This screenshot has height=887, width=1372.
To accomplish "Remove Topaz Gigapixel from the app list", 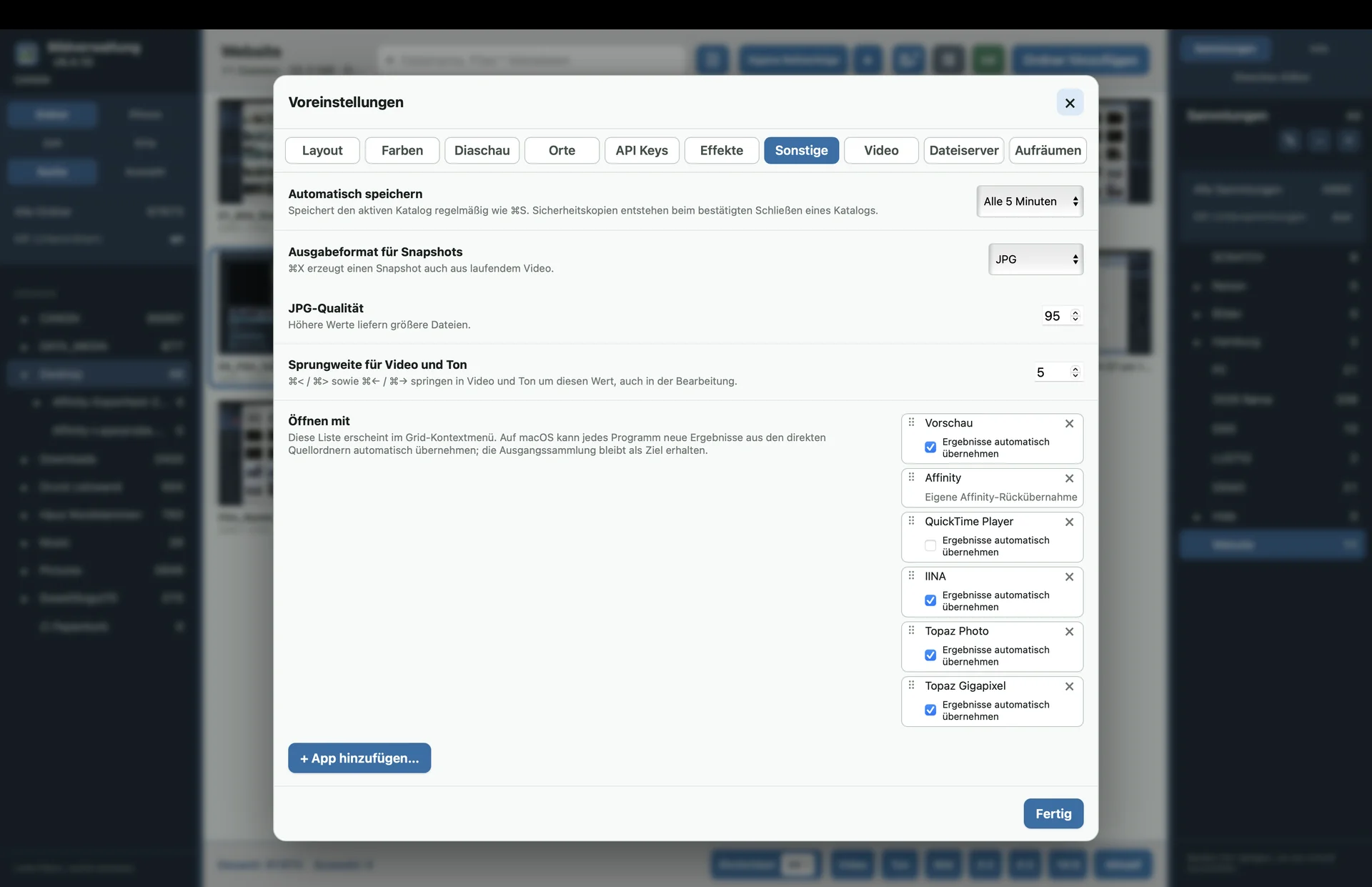I will (x=1069, y=686).
